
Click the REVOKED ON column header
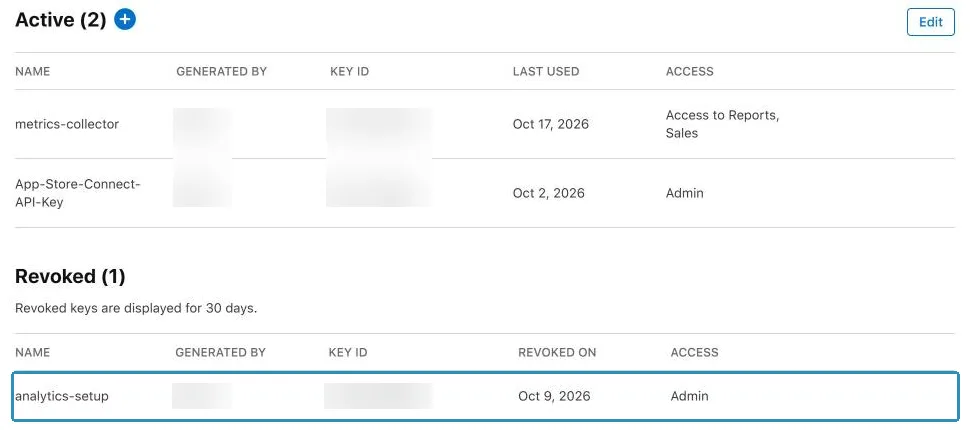(x=557, y=353)
